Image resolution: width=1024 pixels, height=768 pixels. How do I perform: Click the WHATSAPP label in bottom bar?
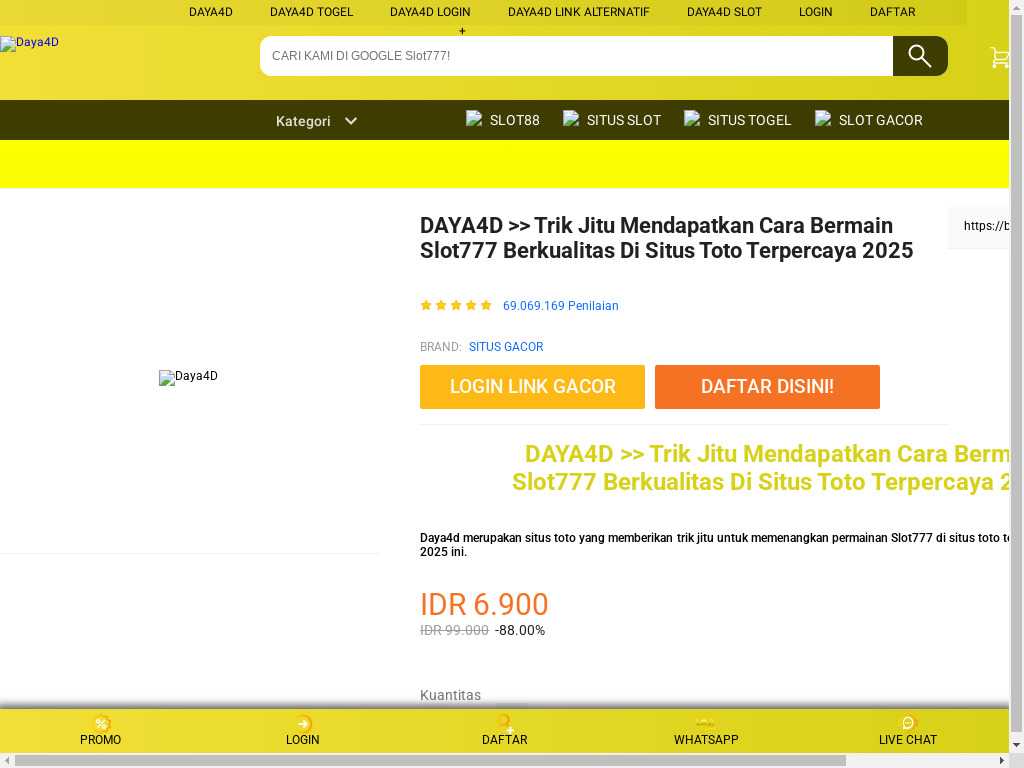point(706,739)
